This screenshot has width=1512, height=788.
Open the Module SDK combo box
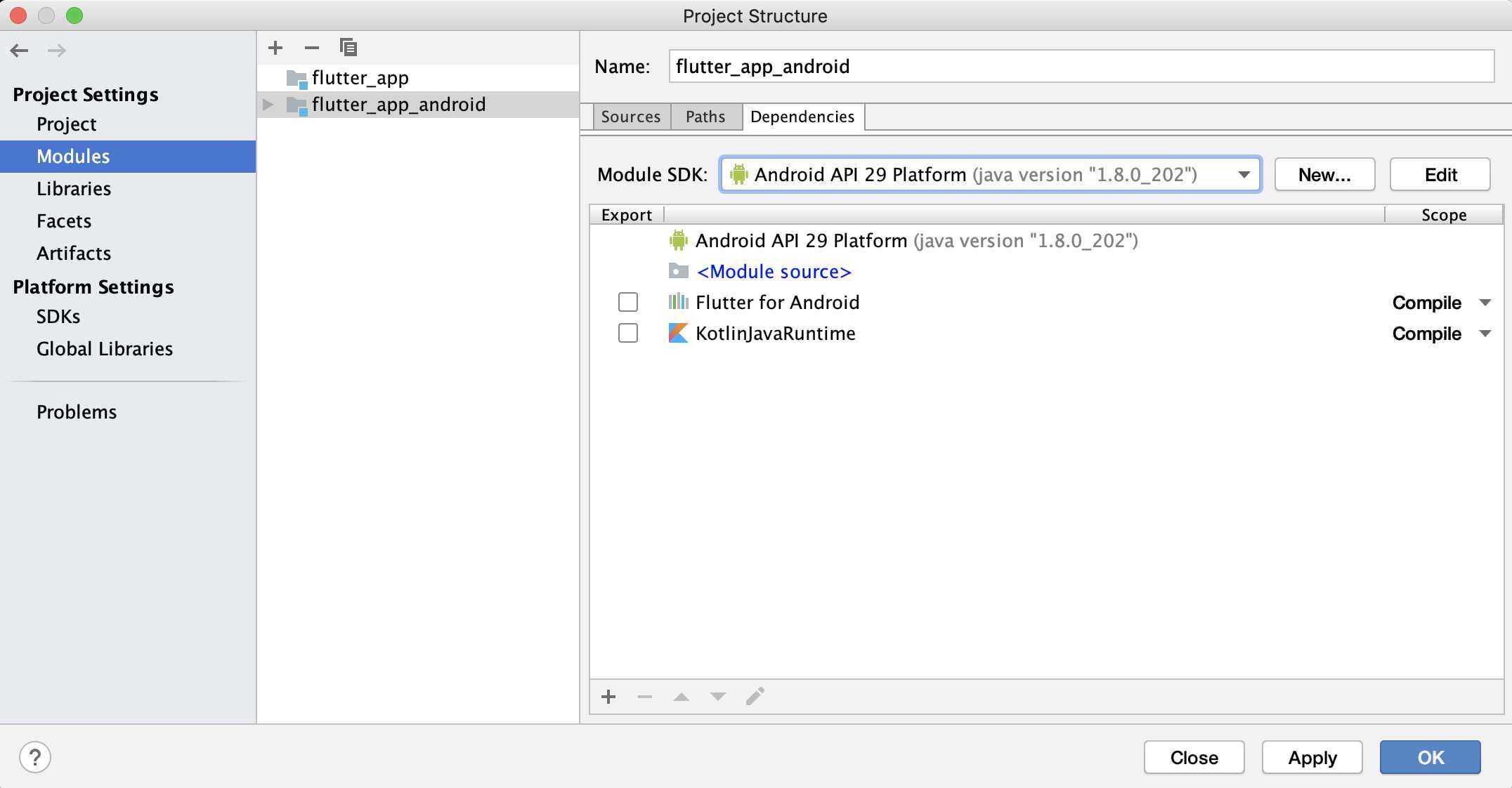coord(991,174)
